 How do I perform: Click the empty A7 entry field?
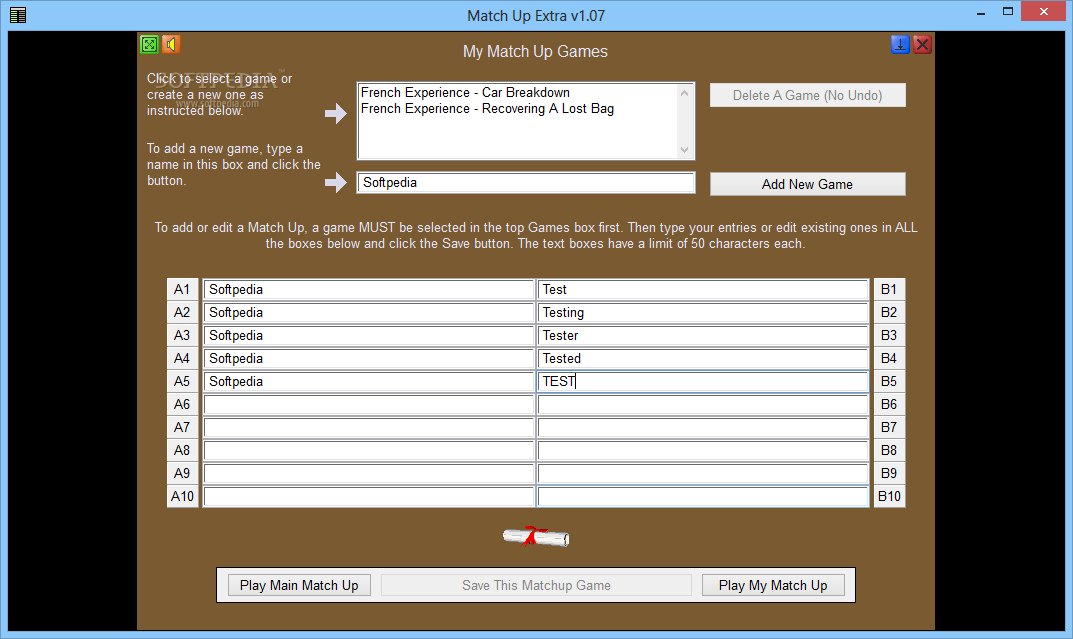click(x=369, y=428)
